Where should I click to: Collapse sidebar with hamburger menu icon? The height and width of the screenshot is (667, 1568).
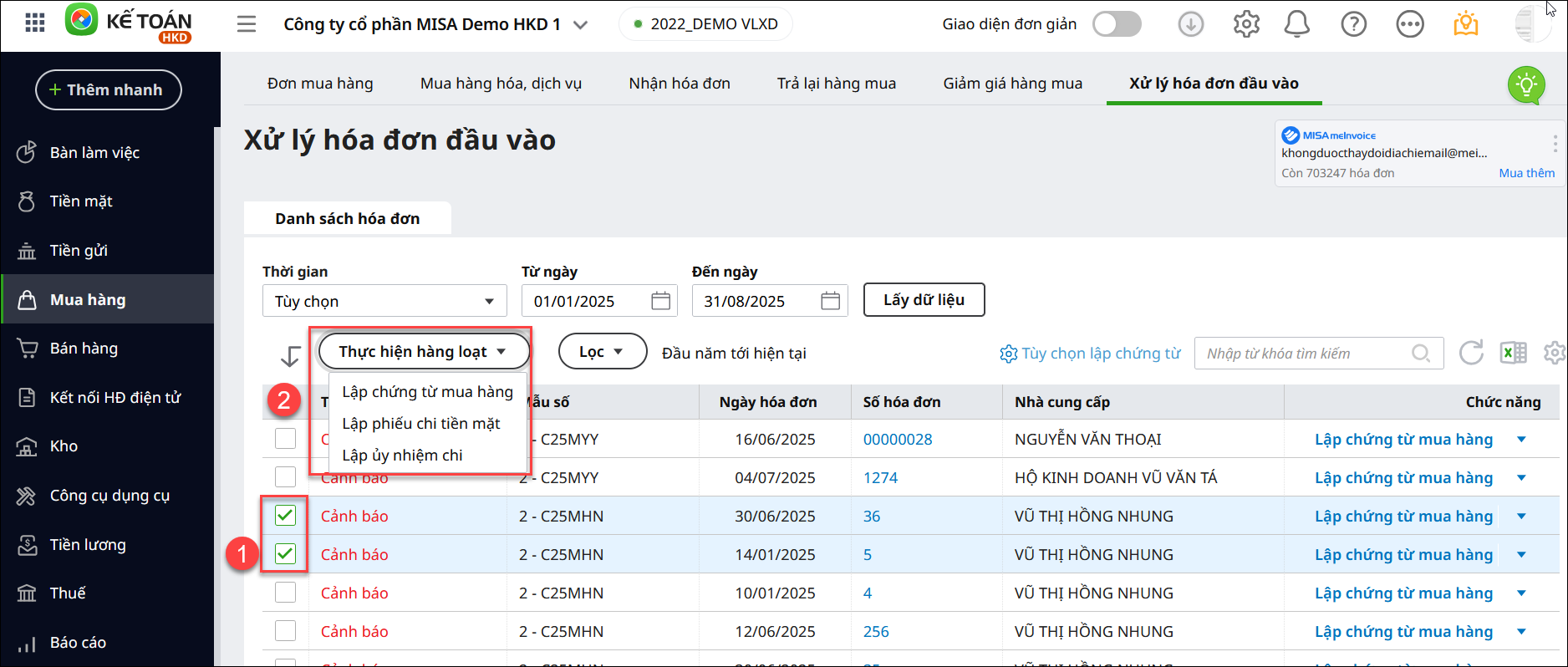pos(247,24)
